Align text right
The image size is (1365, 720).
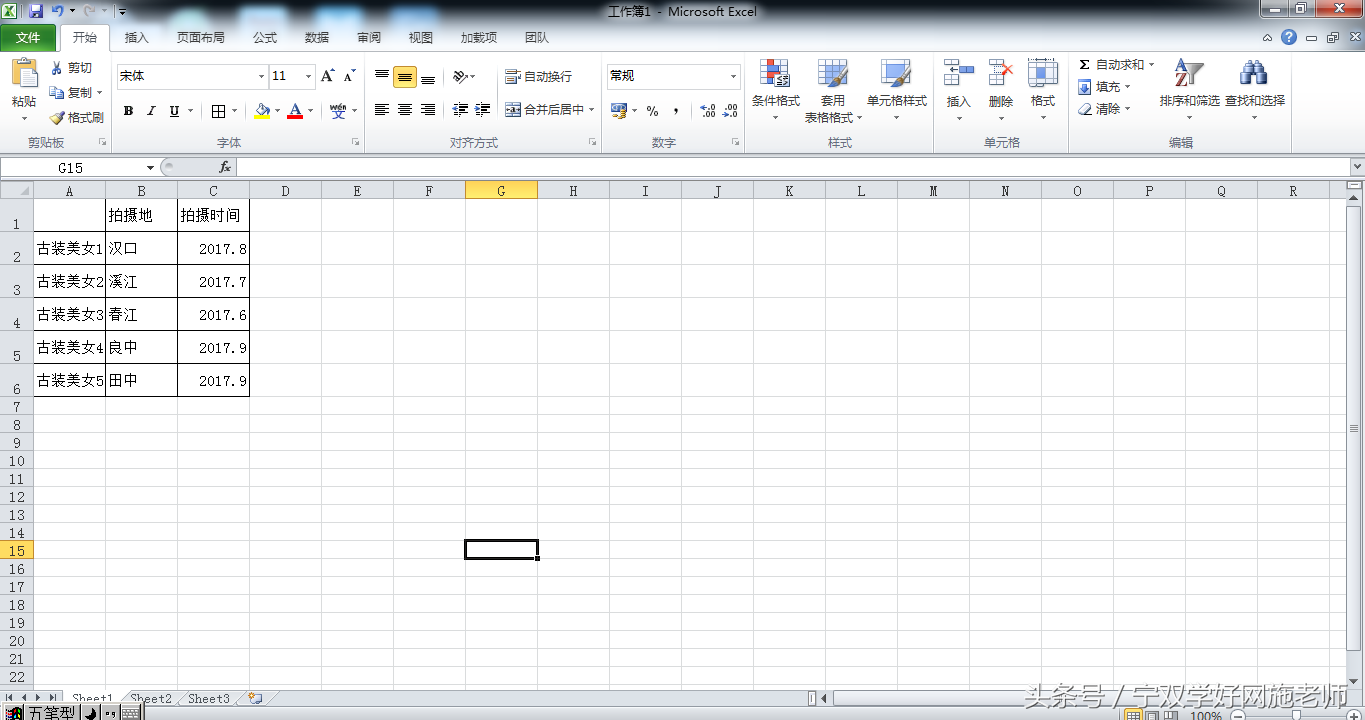428,110
